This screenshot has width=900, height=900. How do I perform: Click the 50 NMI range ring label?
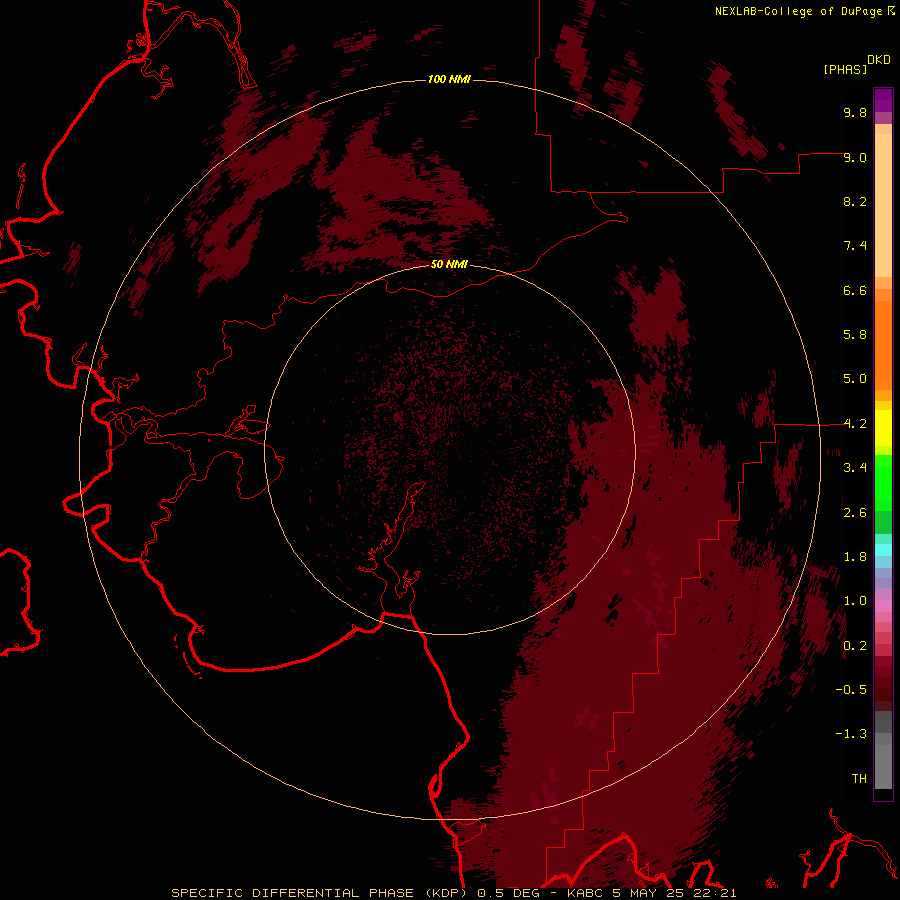(x=449, y=264)
